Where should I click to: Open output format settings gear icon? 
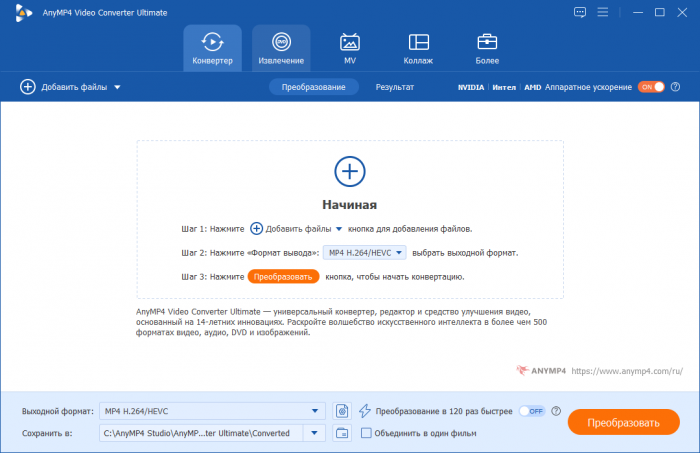pos(342,411)
